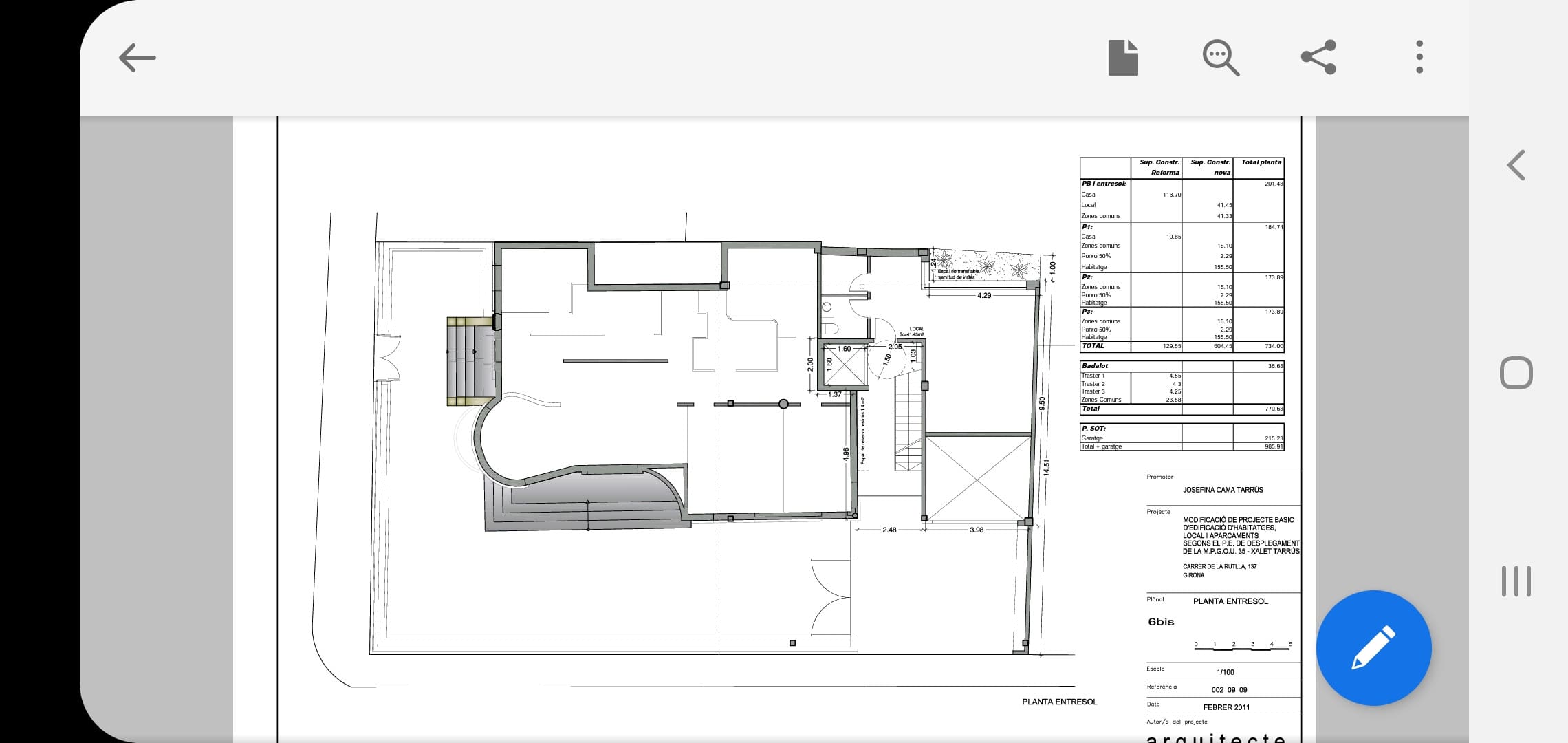
Task: Tap the FEBRER 2011 date field
Action: 1226,707
